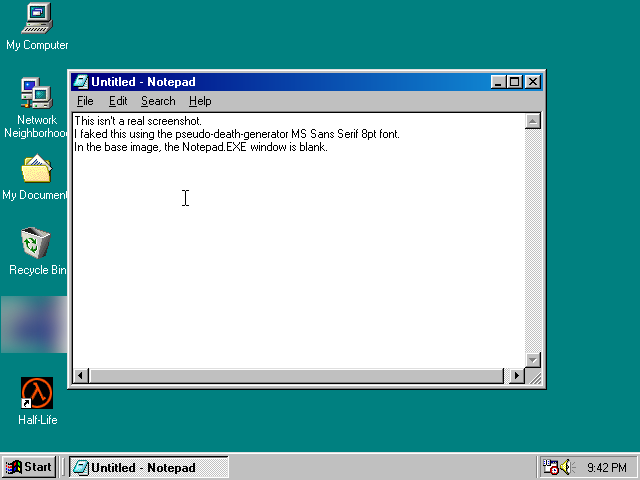Open the Search menu in Notepad
Image resolution: width=640 pixels, height=480 pixels.
pos(158,101)
